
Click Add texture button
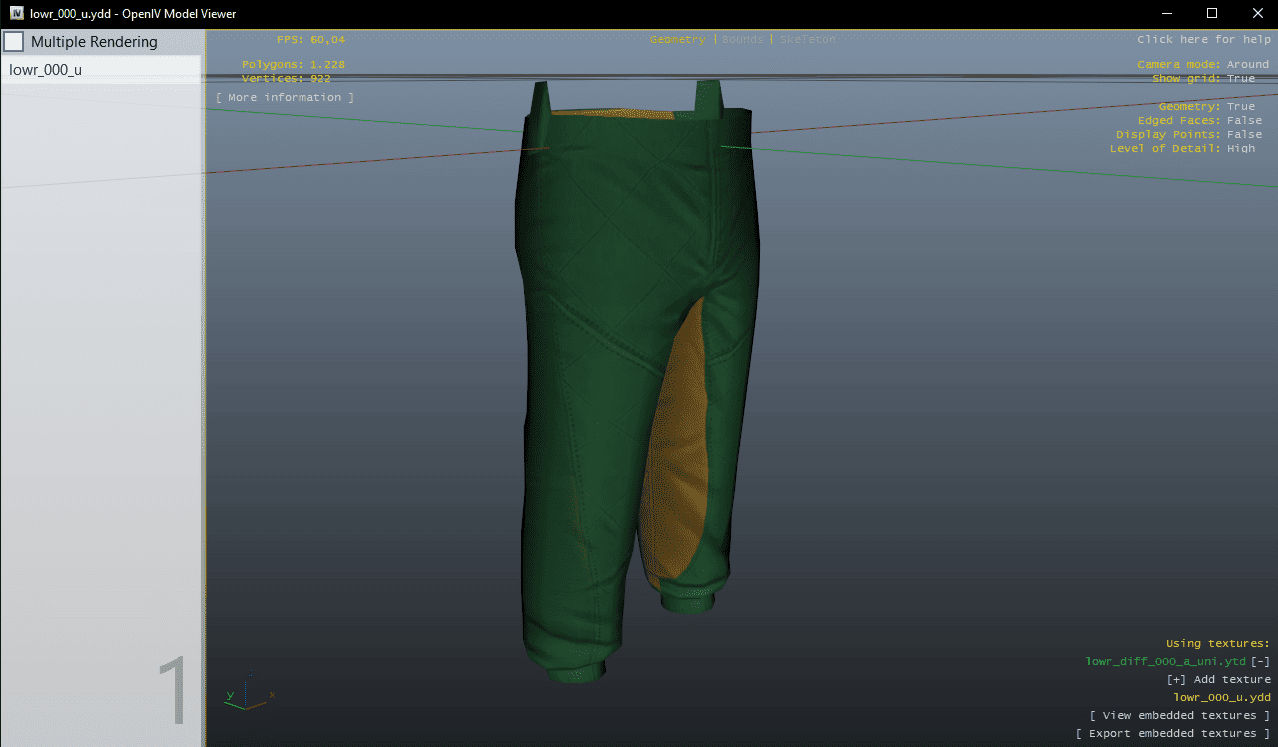tap(1218, 679)
